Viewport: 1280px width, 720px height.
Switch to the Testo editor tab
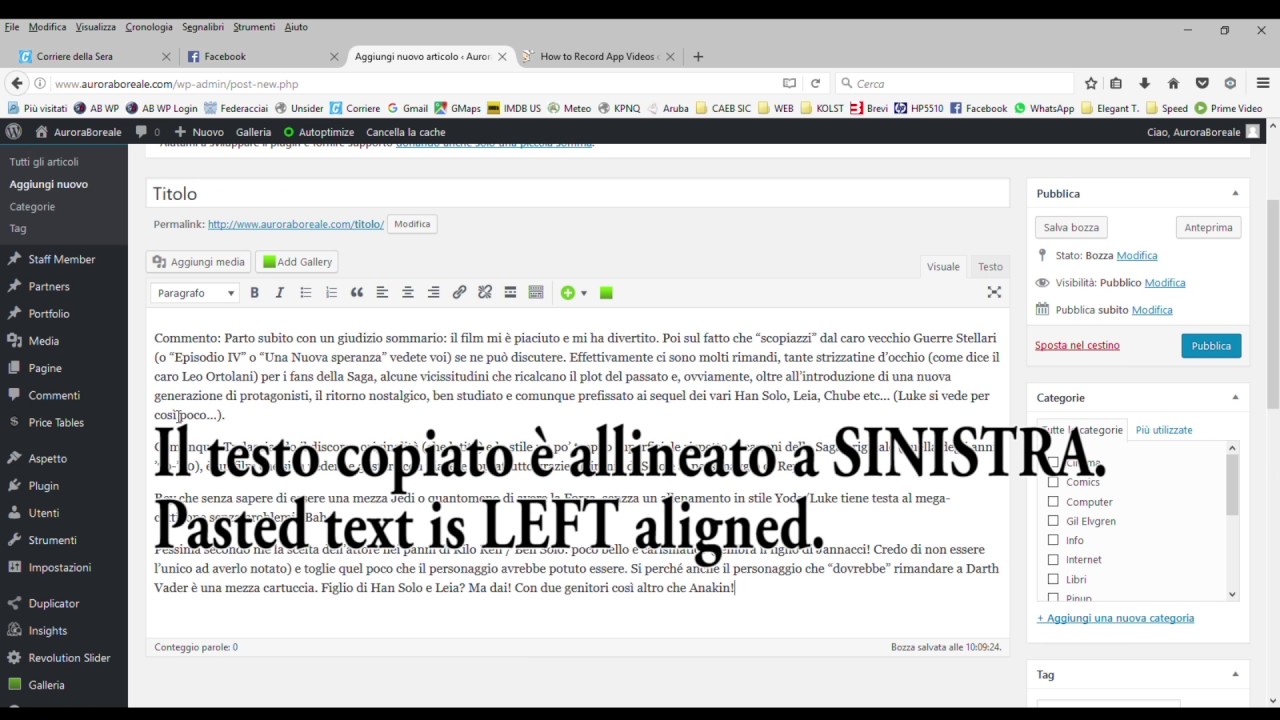[x=990, y=267]
